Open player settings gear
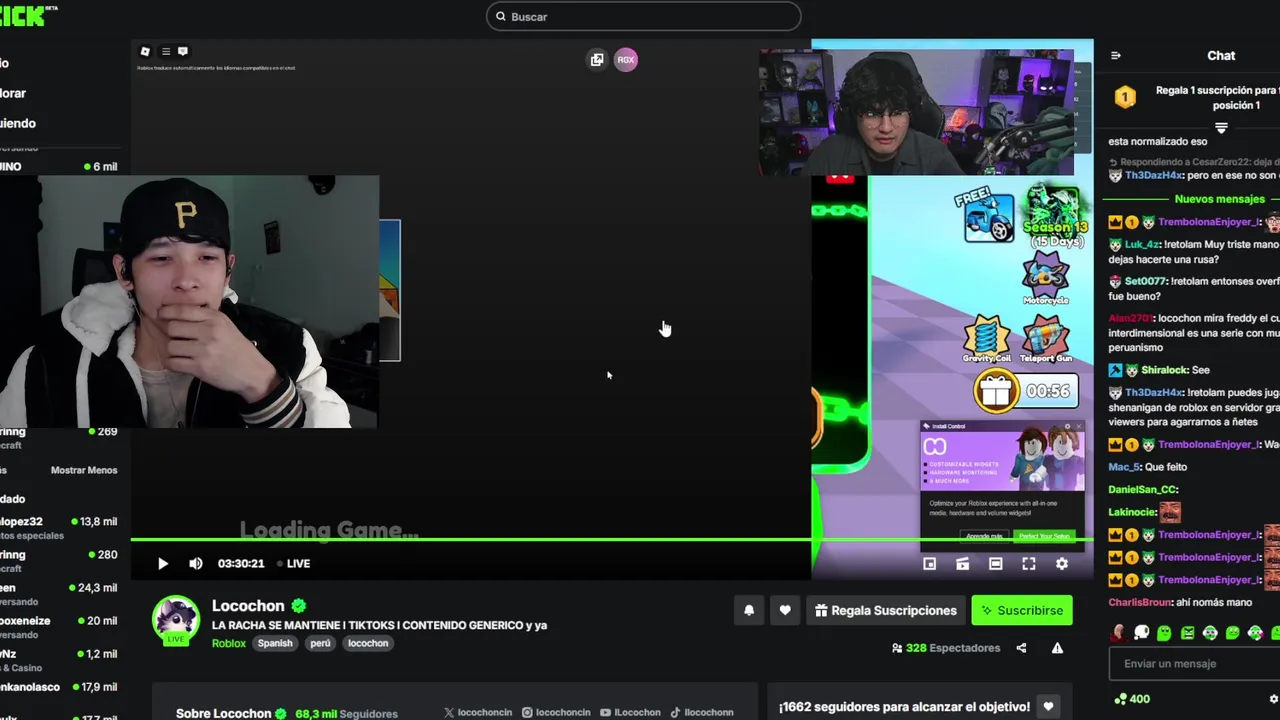 1062,564
